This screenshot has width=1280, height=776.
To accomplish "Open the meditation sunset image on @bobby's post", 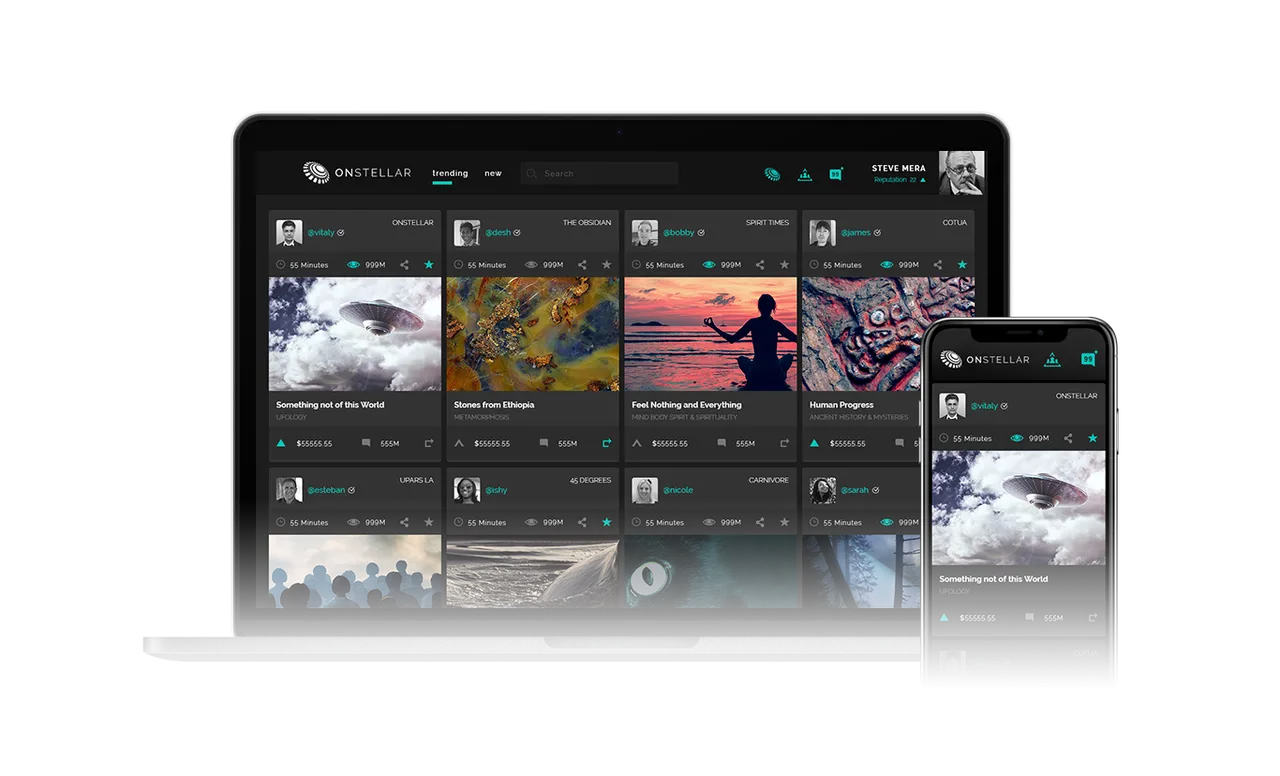I will pos(711,334).
